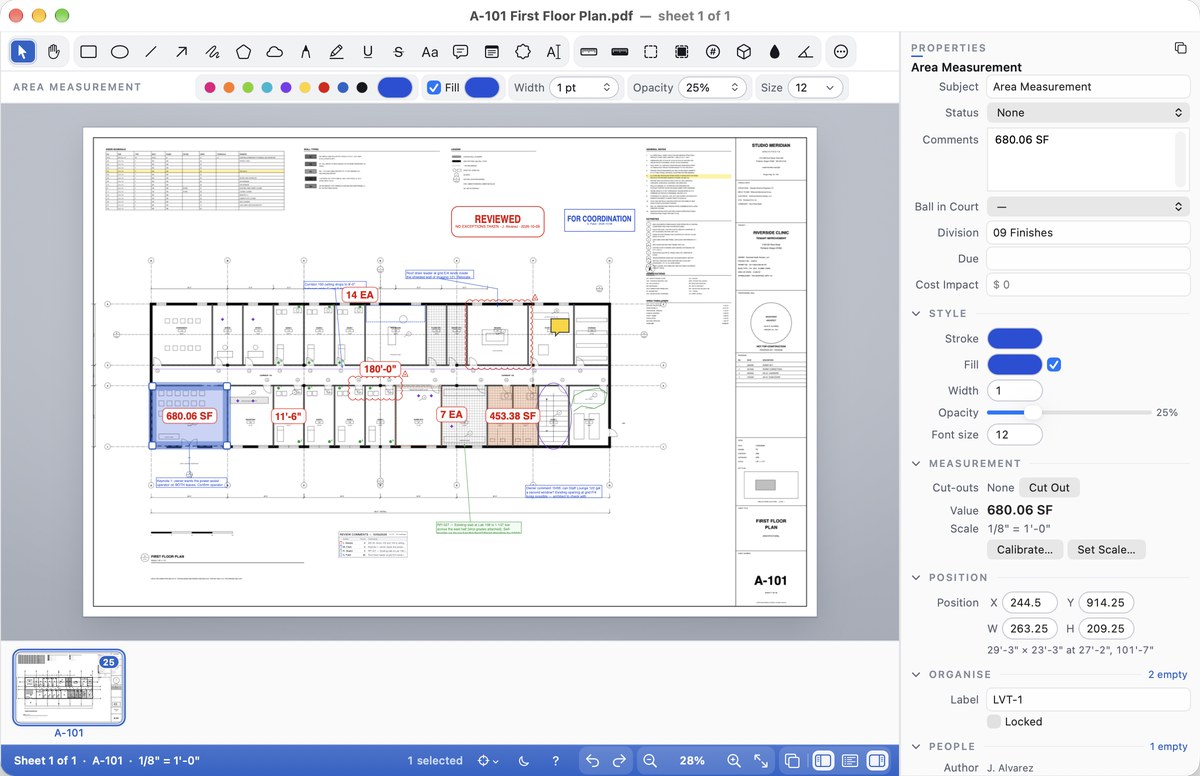
Task: Open the Opacity 25% dropdown in toolbar
Action: click(713, 88)
